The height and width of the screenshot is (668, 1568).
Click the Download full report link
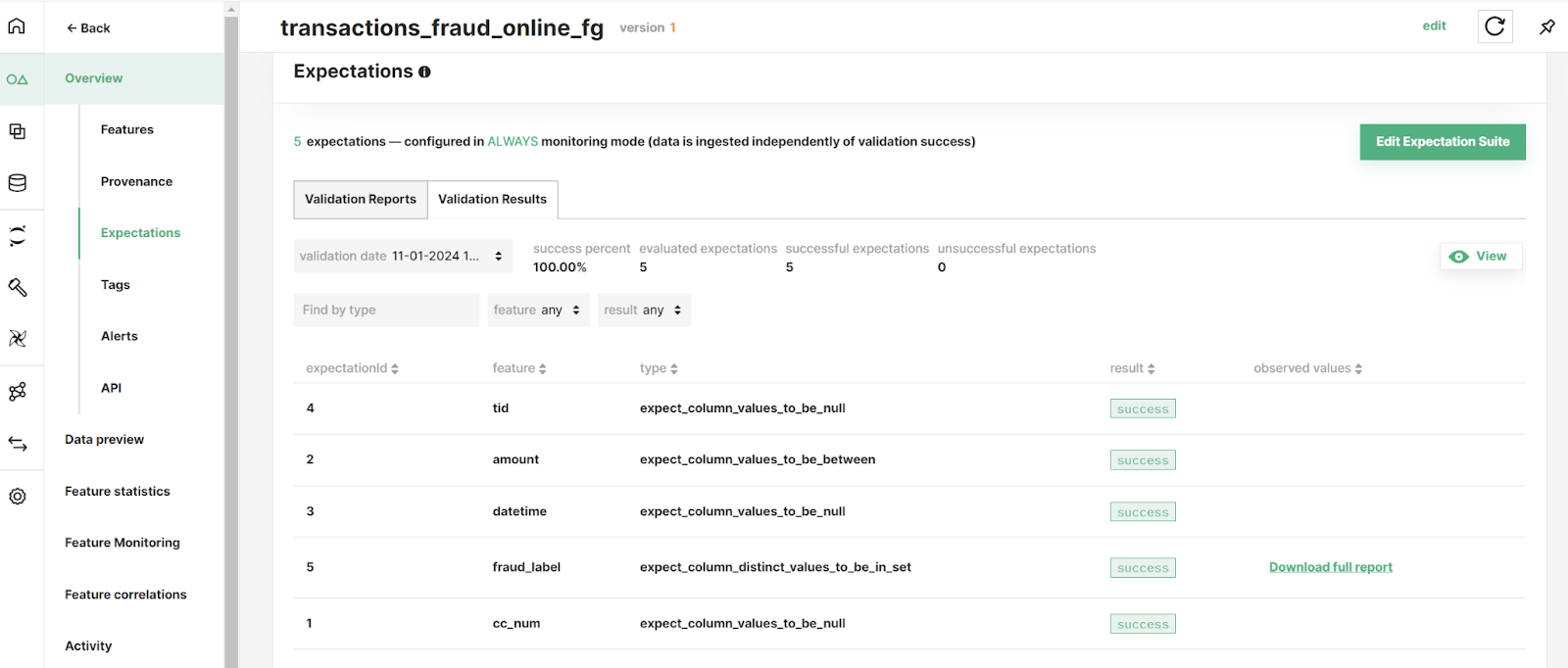click(1330, 567)
